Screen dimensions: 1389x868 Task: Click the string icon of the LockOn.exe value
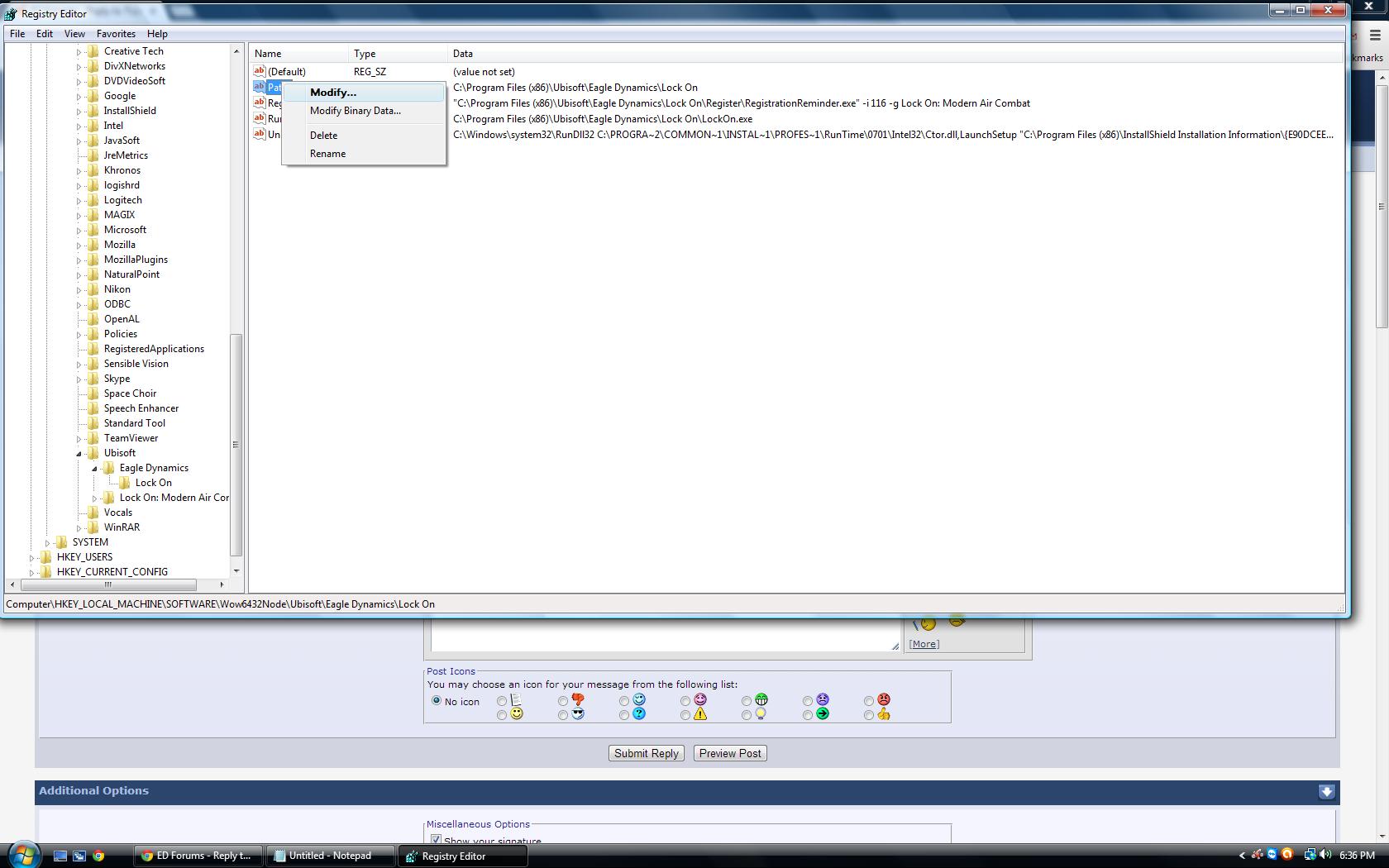[x=260, y=118]
